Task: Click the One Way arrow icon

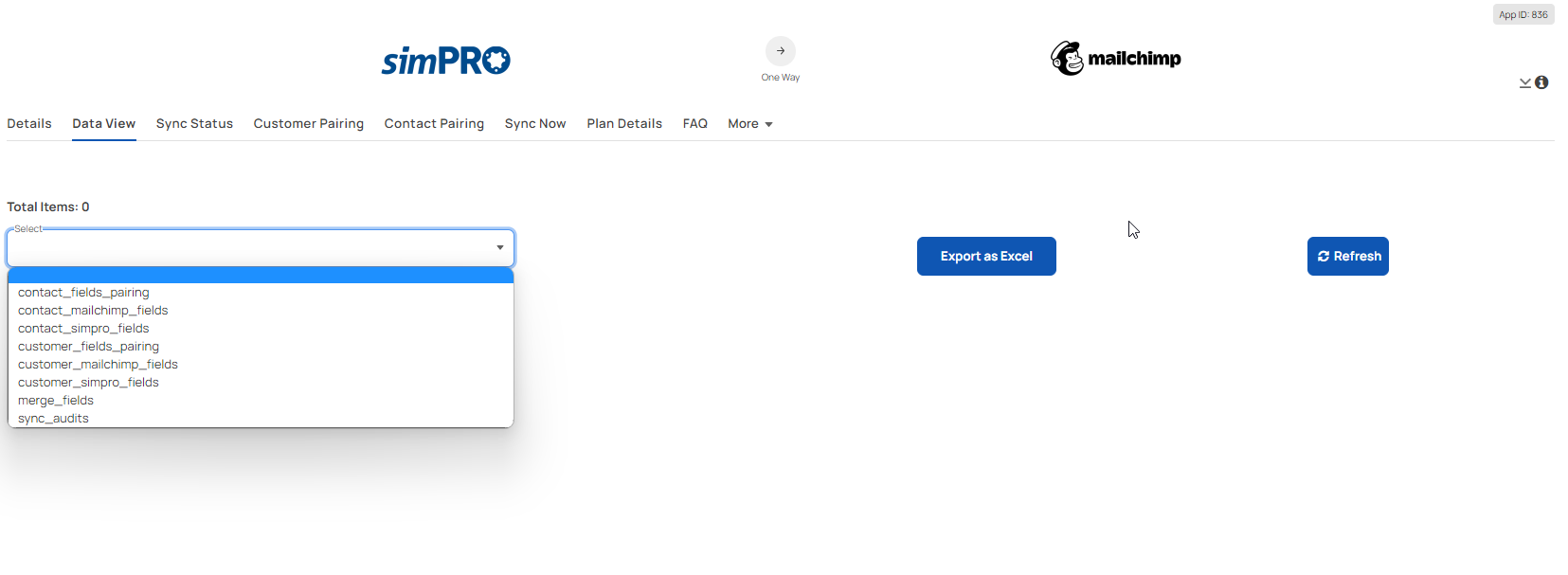Action: (x=781, y=51)
